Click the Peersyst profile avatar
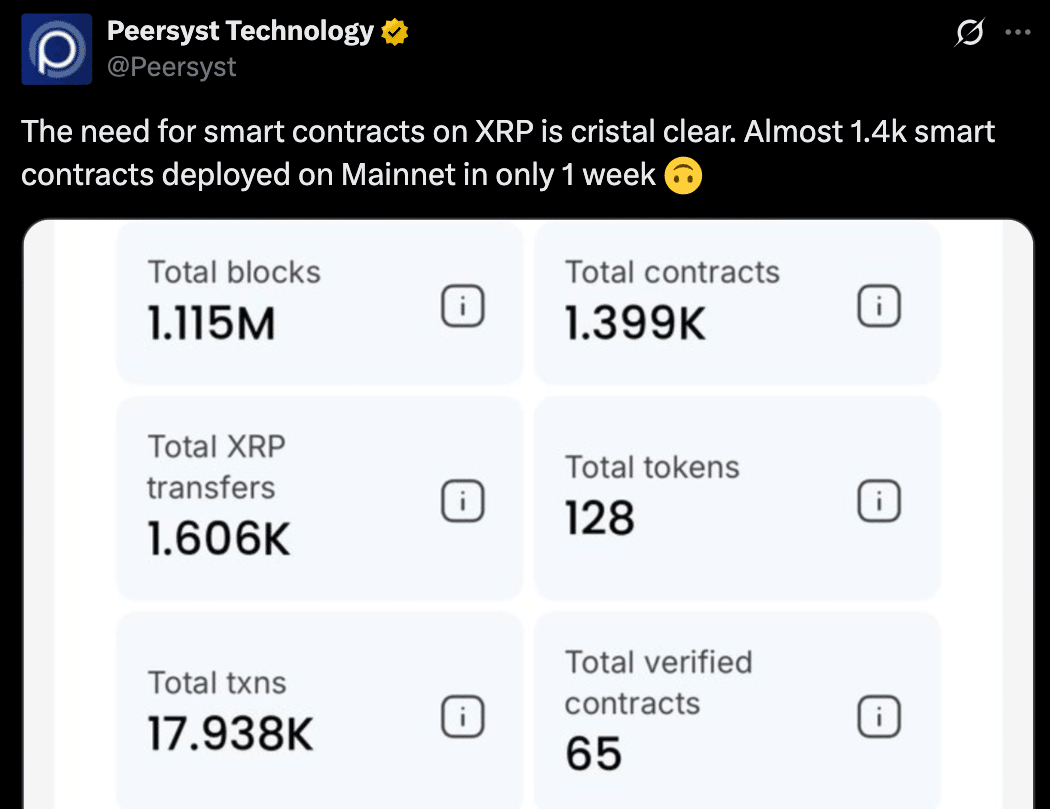 [x=58, y=50]
